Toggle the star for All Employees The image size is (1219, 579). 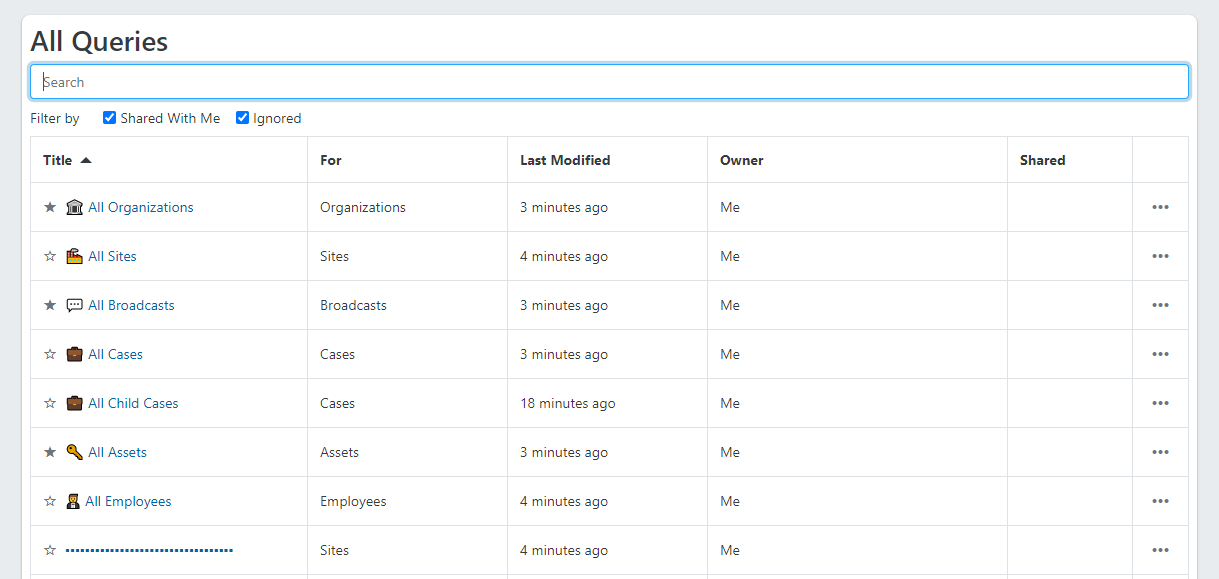(50, 501)
